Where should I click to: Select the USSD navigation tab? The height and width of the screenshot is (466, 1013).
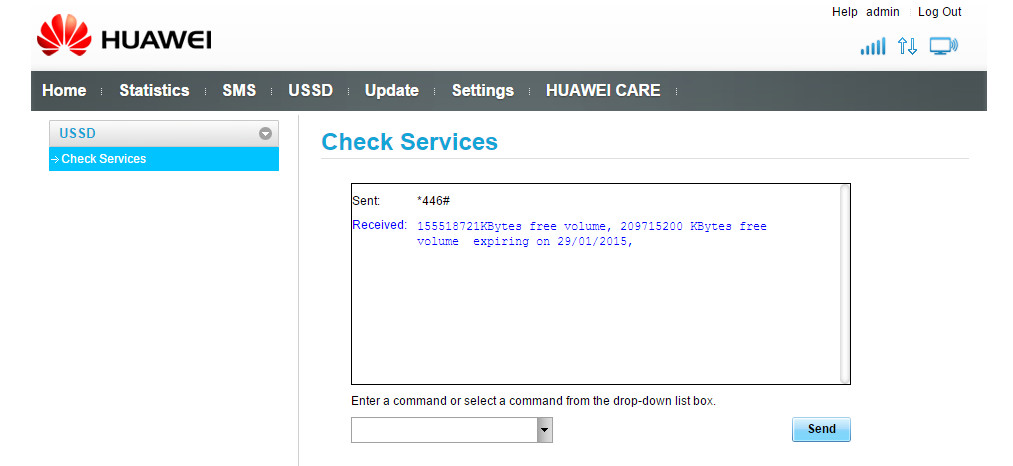click(310, 91)
